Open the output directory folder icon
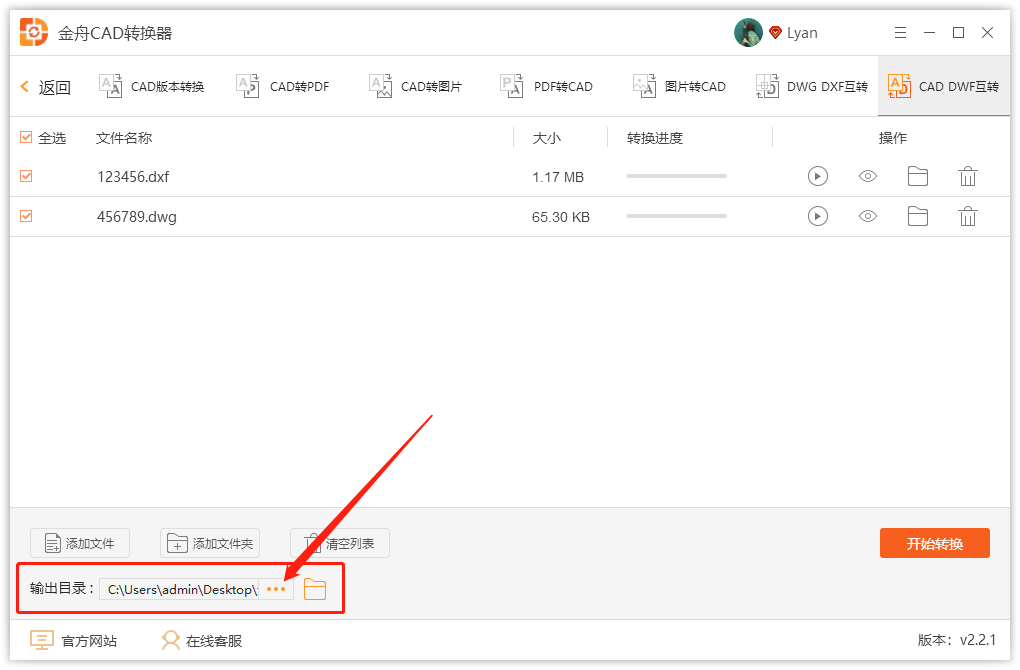1020x670 pixels. coord(315,590)
